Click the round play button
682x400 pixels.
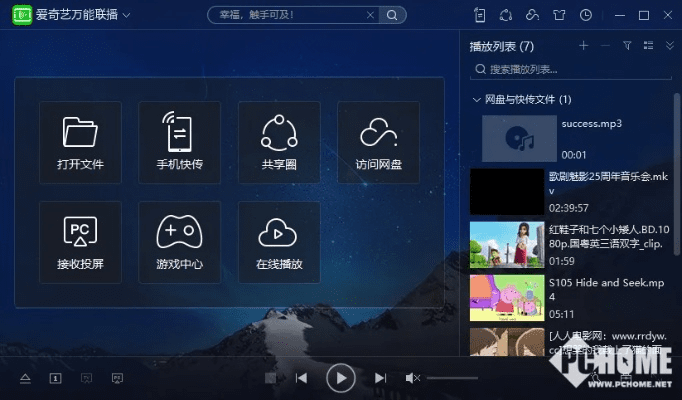(x=341, y=378)
